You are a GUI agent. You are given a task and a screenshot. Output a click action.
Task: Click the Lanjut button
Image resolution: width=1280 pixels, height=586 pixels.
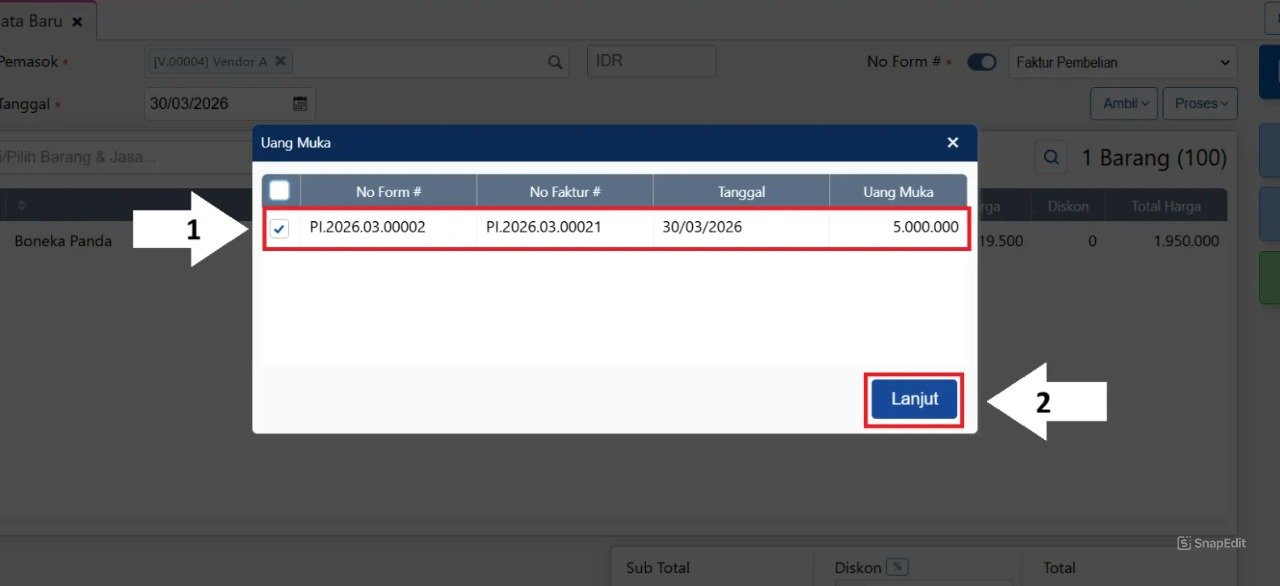[x=914, y=399]
